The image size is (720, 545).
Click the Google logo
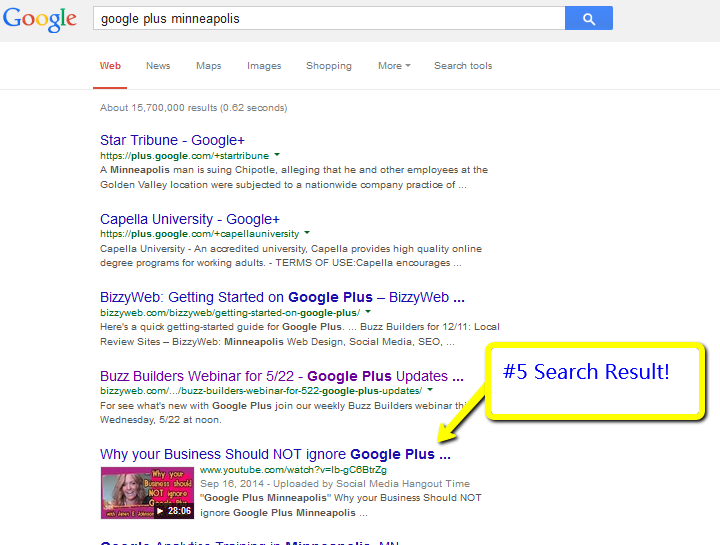(39, 19)
